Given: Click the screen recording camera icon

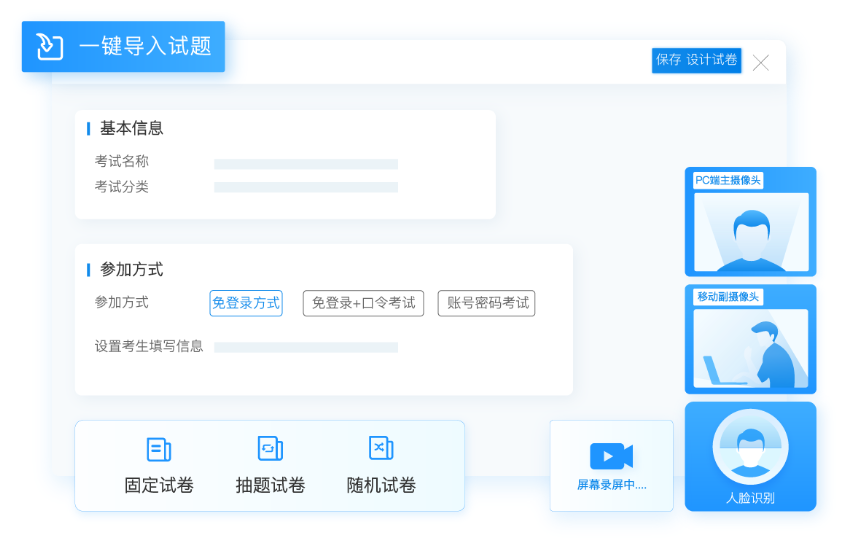Looking at the screenshot, I should tap(611, 456).
